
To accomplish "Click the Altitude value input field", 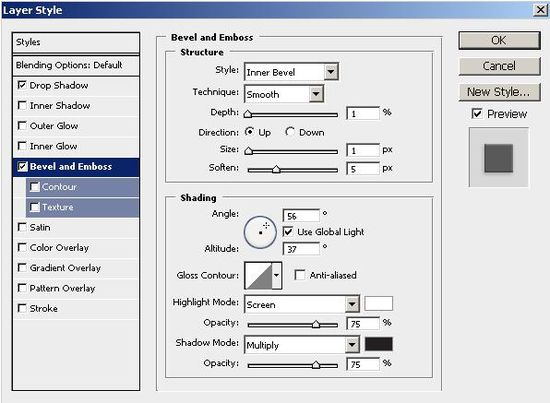I will [x=301, y=249].
